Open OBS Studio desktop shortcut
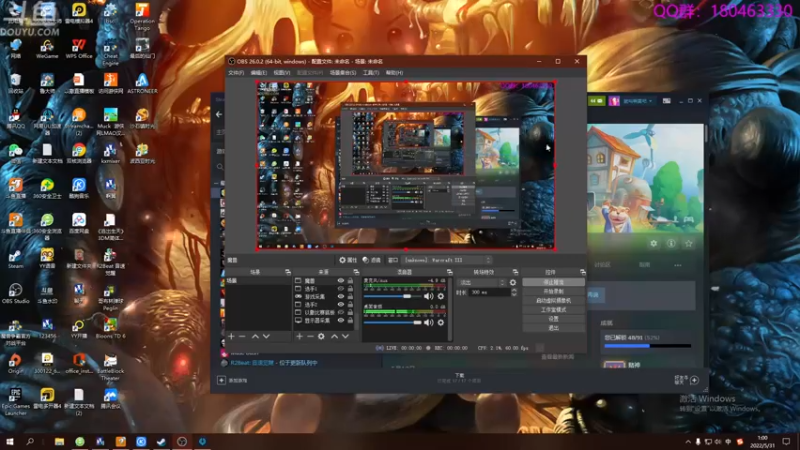The height and width of the screenshot is (450, 800). [15, 293]
